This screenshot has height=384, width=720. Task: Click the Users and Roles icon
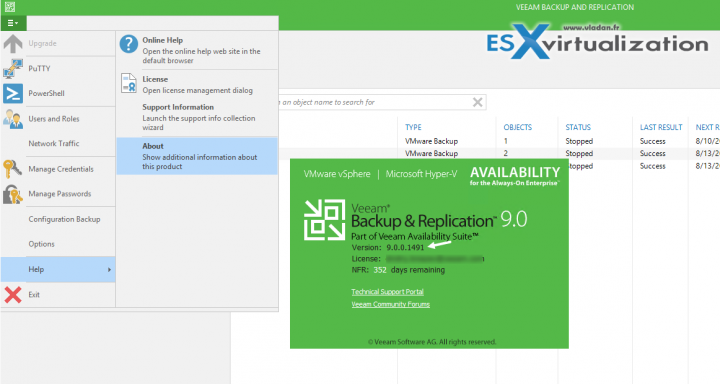(13, 119)
